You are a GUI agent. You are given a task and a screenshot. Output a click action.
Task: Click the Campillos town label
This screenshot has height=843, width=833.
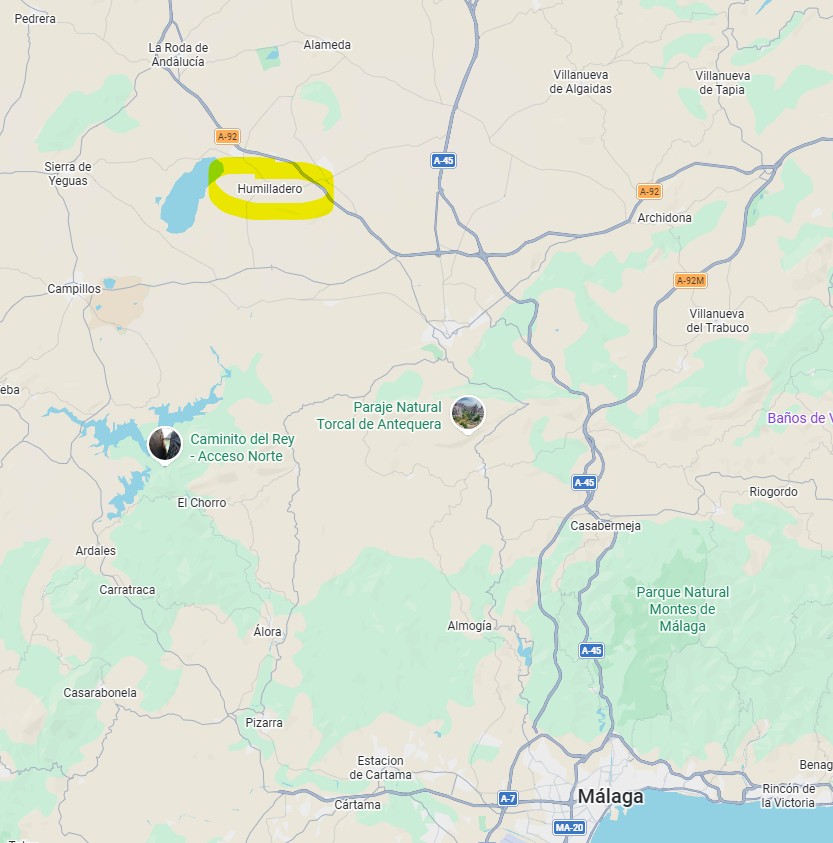click(74, 289)
